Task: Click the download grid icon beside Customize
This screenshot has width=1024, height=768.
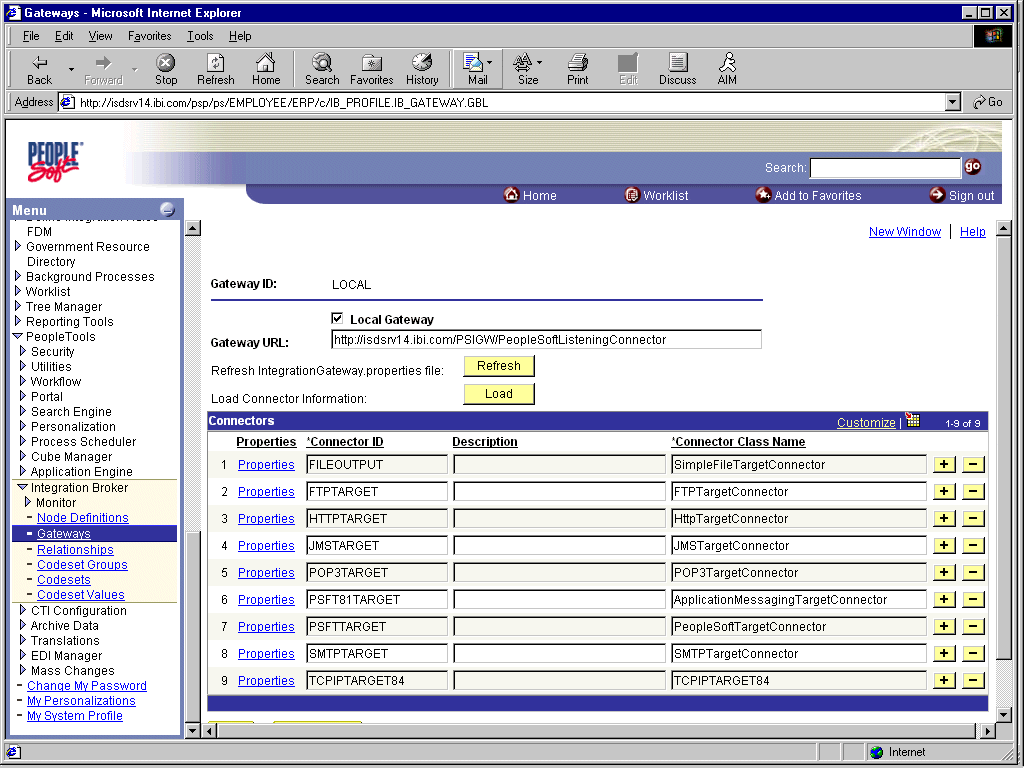Action: 911,422
